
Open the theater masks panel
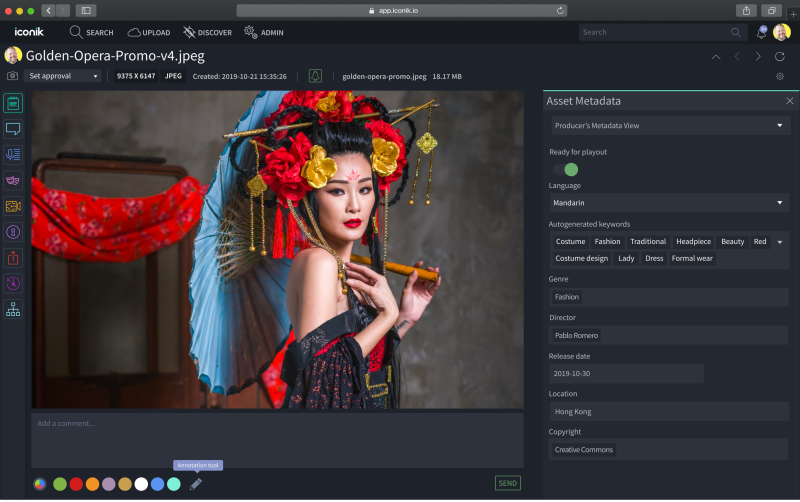[13, 180]
